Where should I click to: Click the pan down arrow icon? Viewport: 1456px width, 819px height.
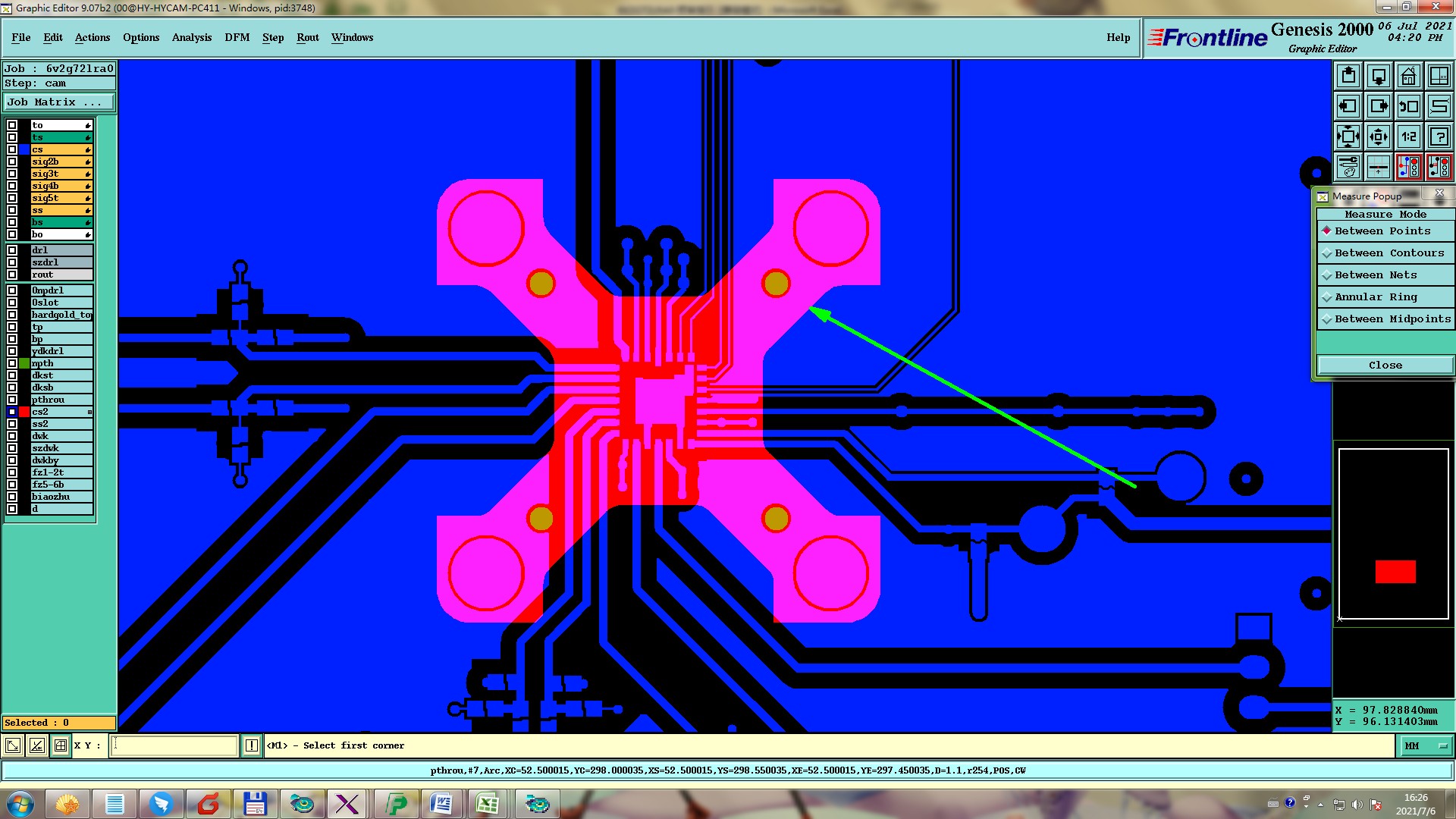point(1379,76)
